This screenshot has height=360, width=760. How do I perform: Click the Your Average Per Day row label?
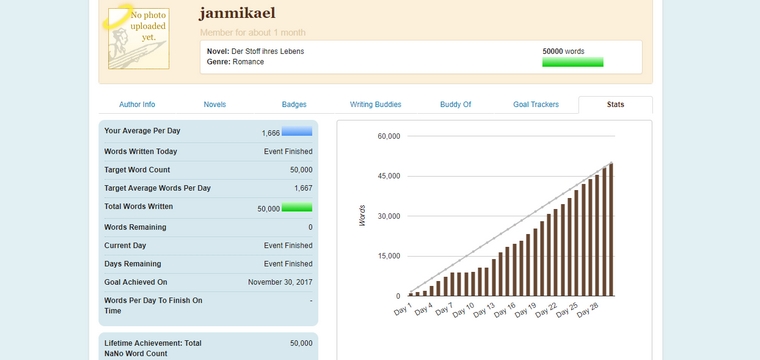tap(142, 131)
